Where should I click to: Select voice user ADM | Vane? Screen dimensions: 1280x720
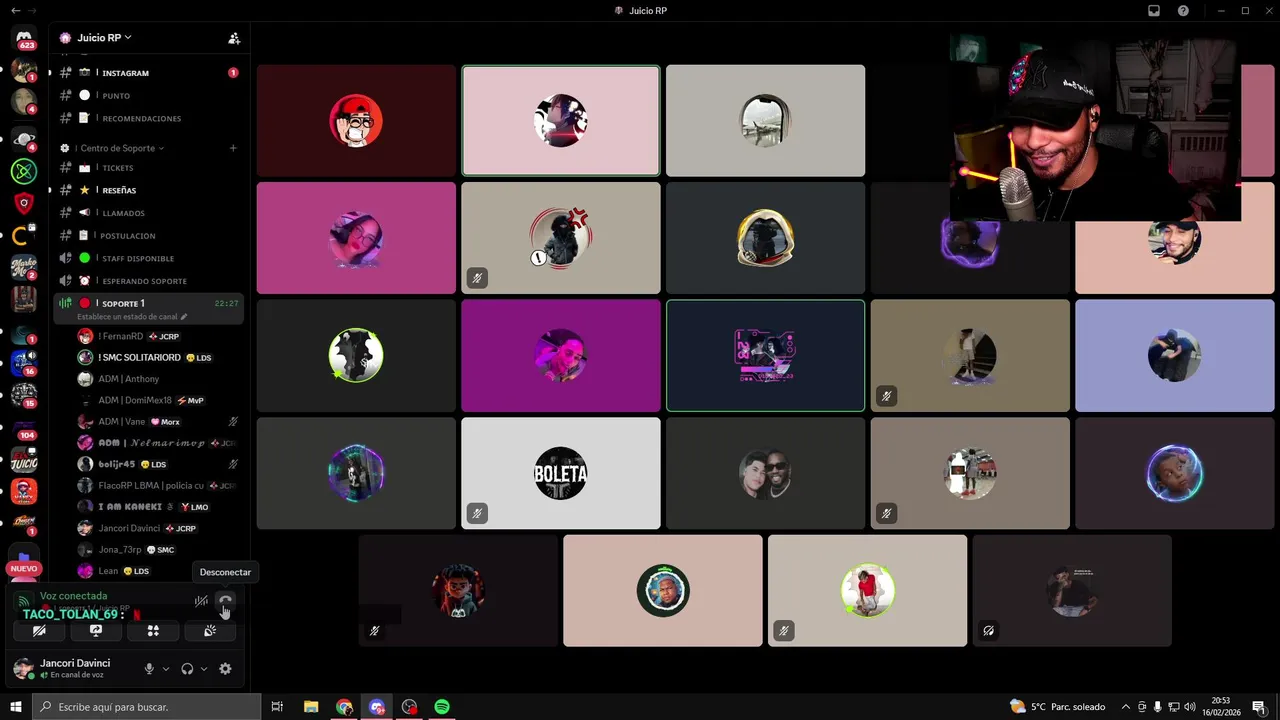pos(158,421)
